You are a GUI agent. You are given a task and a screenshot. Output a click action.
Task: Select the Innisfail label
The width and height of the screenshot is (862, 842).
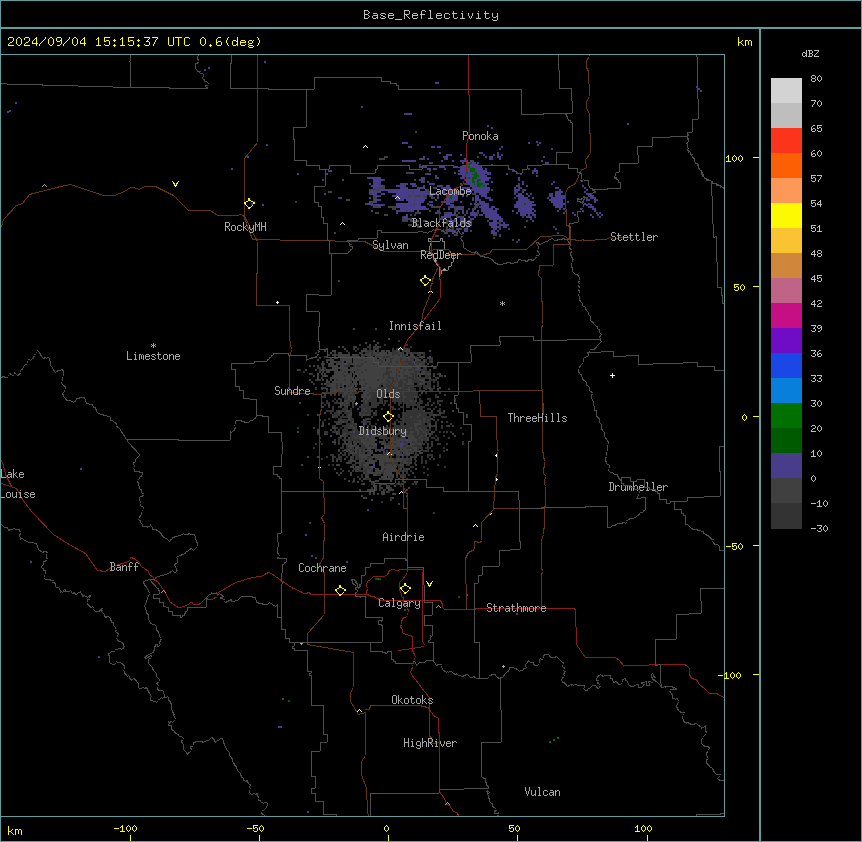pos(415,326)
